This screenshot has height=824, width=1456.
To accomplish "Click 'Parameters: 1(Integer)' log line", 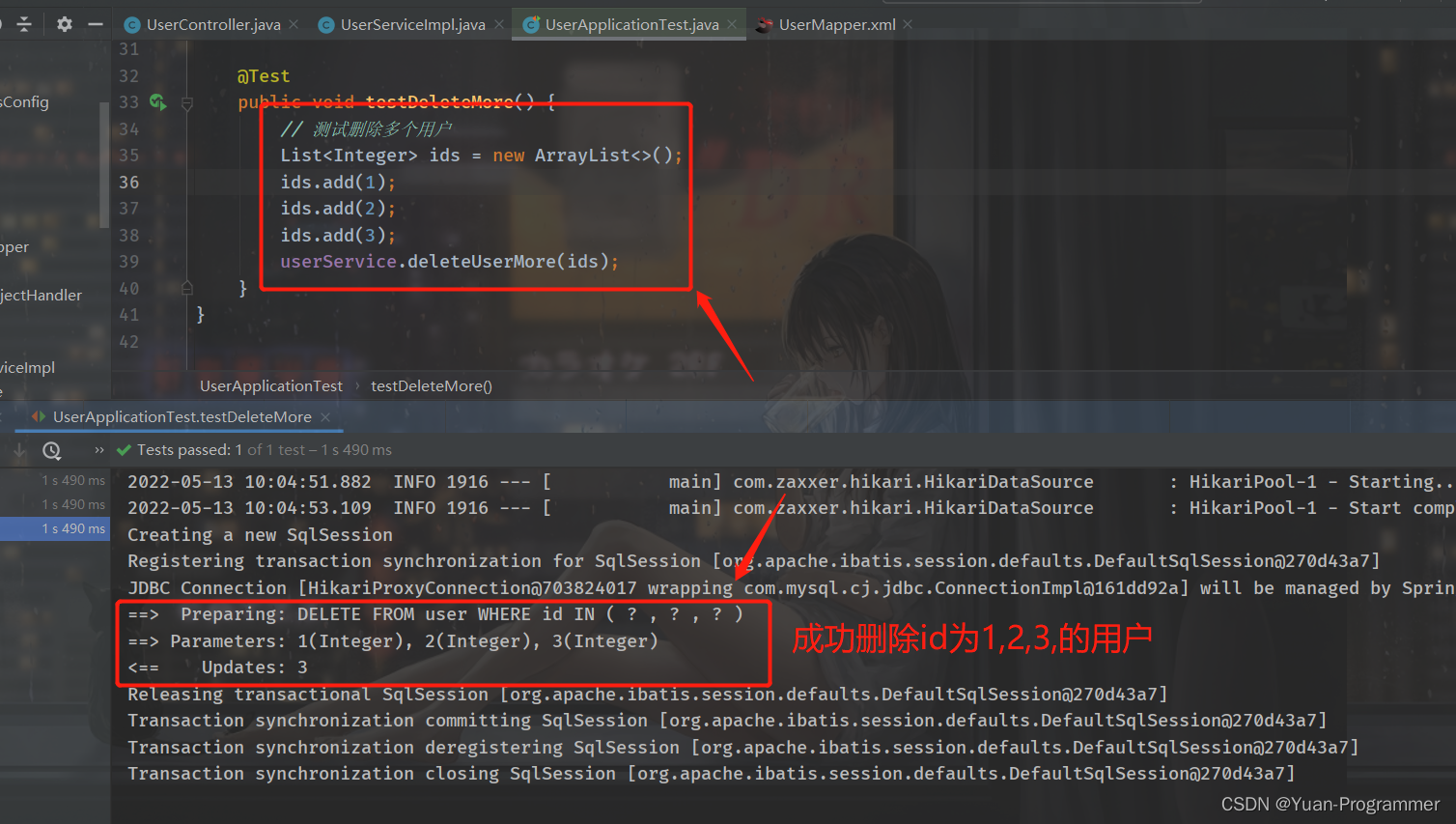I will click(393, 641).
